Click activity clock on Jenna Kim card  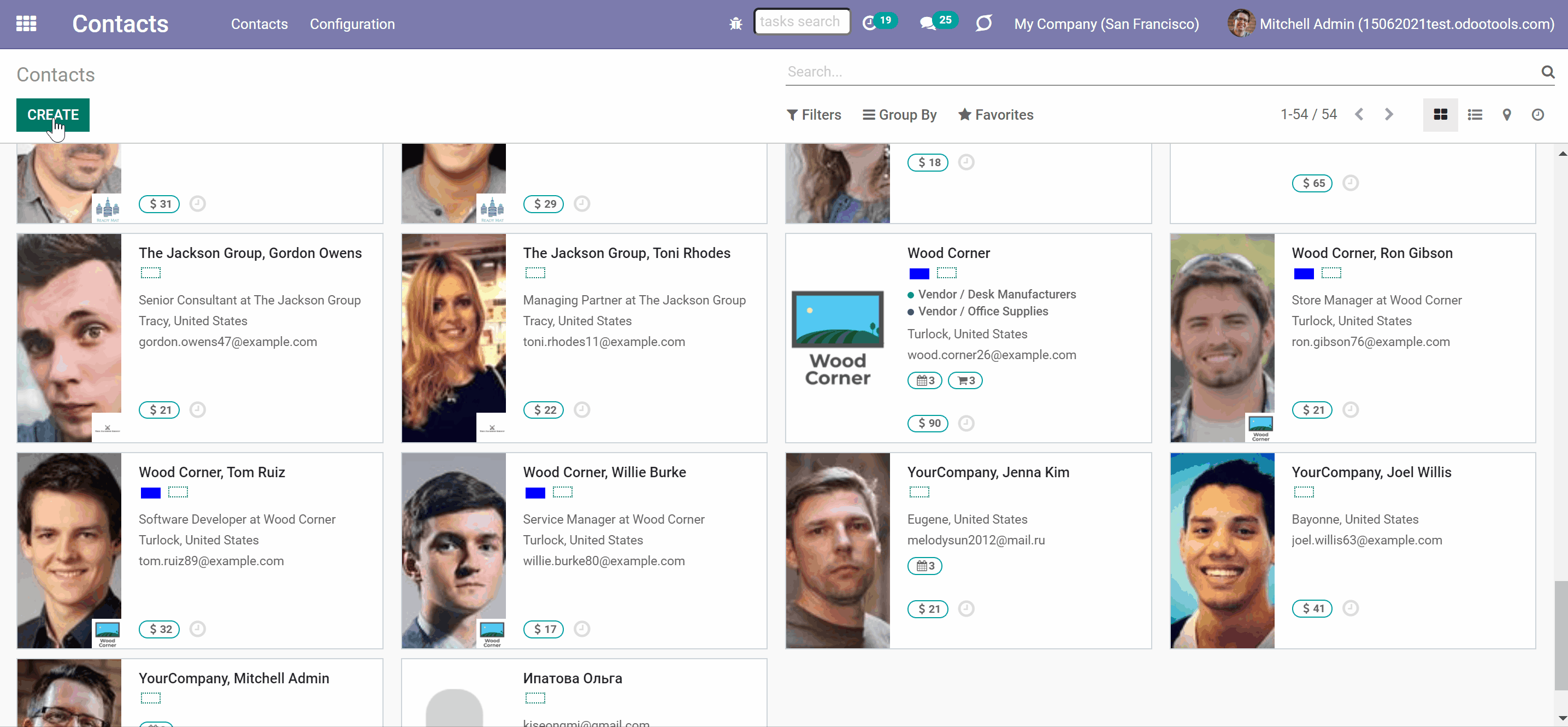[x=966, y=609]
